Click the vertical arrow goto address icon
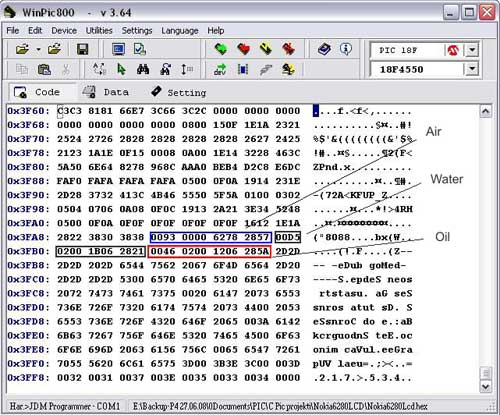 pyautogui.click(x=187, y=69)
